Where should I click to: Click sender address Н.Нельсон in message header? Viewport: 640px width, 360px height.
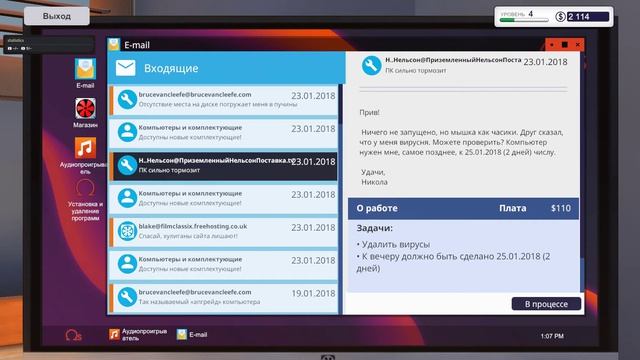click(453, 60)
